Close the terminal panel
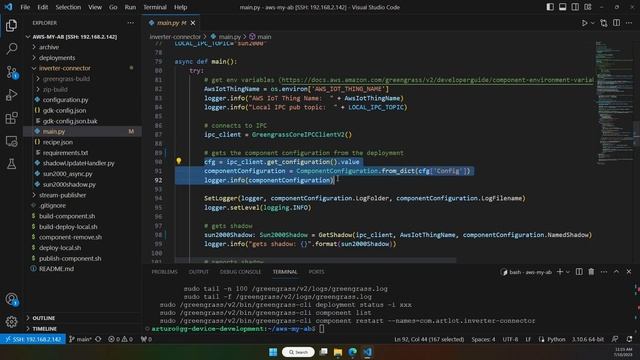 (629, 272)
